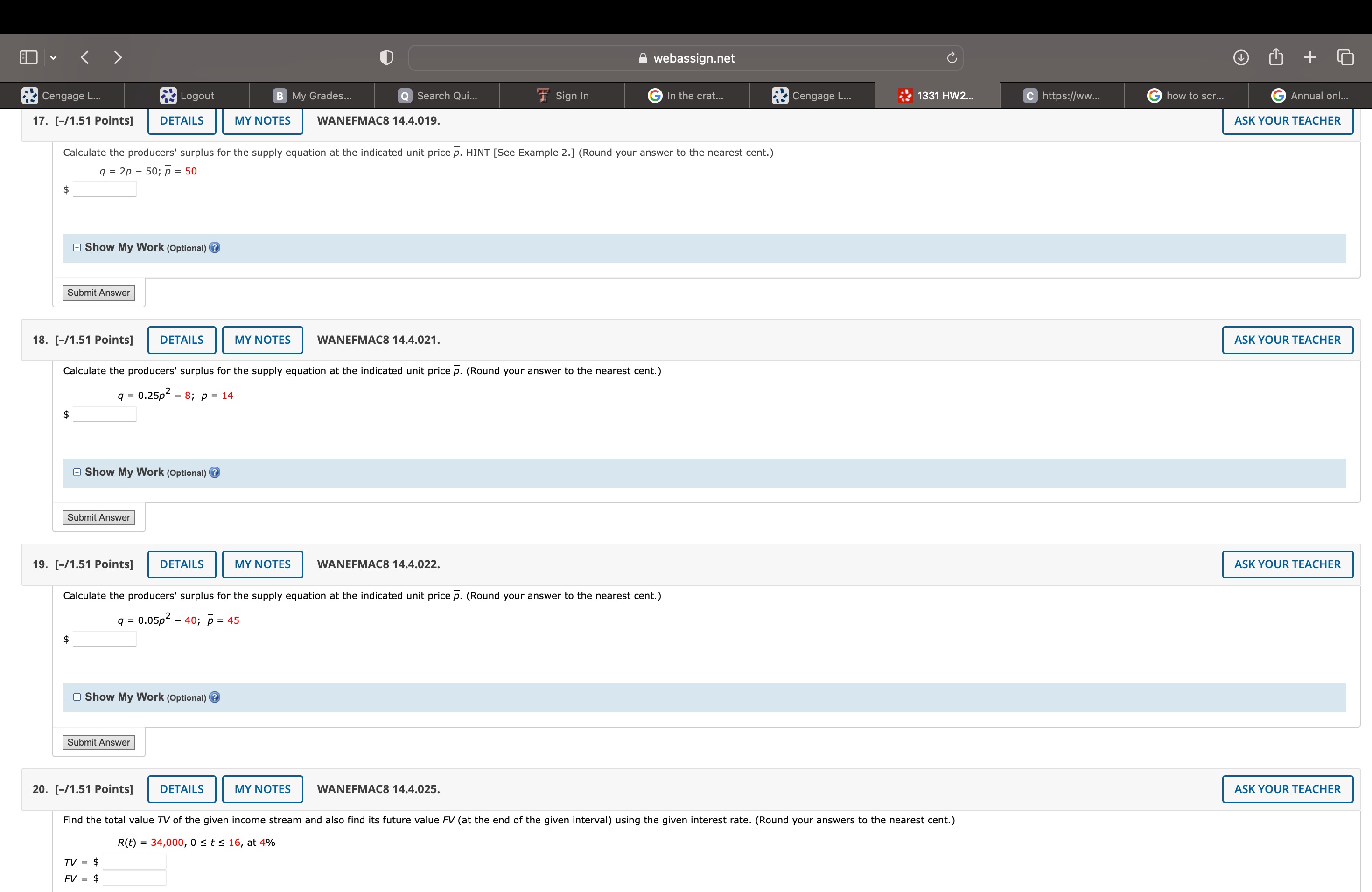The image size is (1372, 892).
Task: Click the padlock icon in the address bar
Action: coord(642,58)
